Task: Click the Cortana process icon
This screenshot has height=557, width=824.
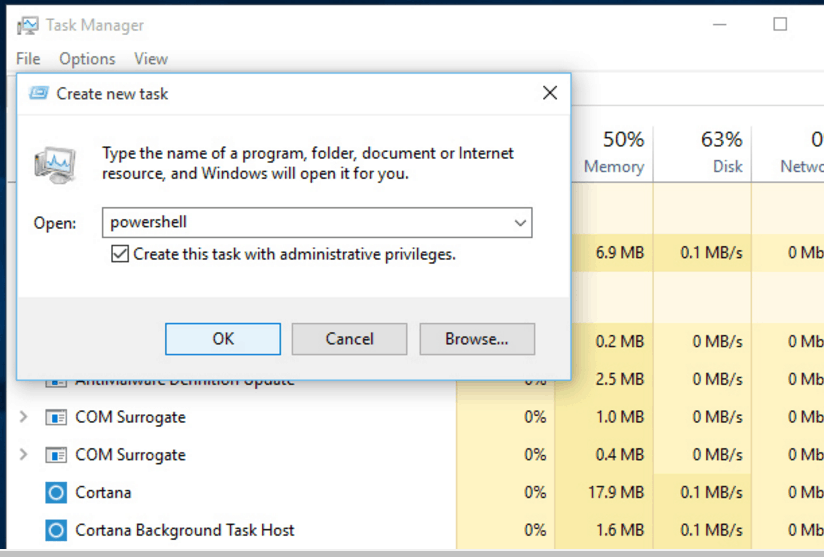Action: click(56, 493)
